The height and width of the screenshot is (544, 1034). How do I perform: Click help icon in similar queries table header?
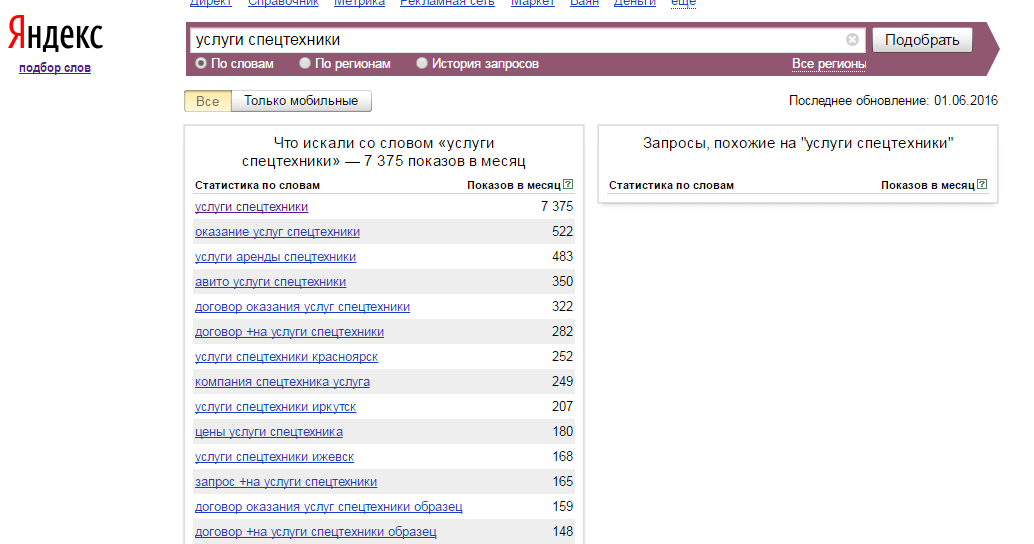click(982, 185)
